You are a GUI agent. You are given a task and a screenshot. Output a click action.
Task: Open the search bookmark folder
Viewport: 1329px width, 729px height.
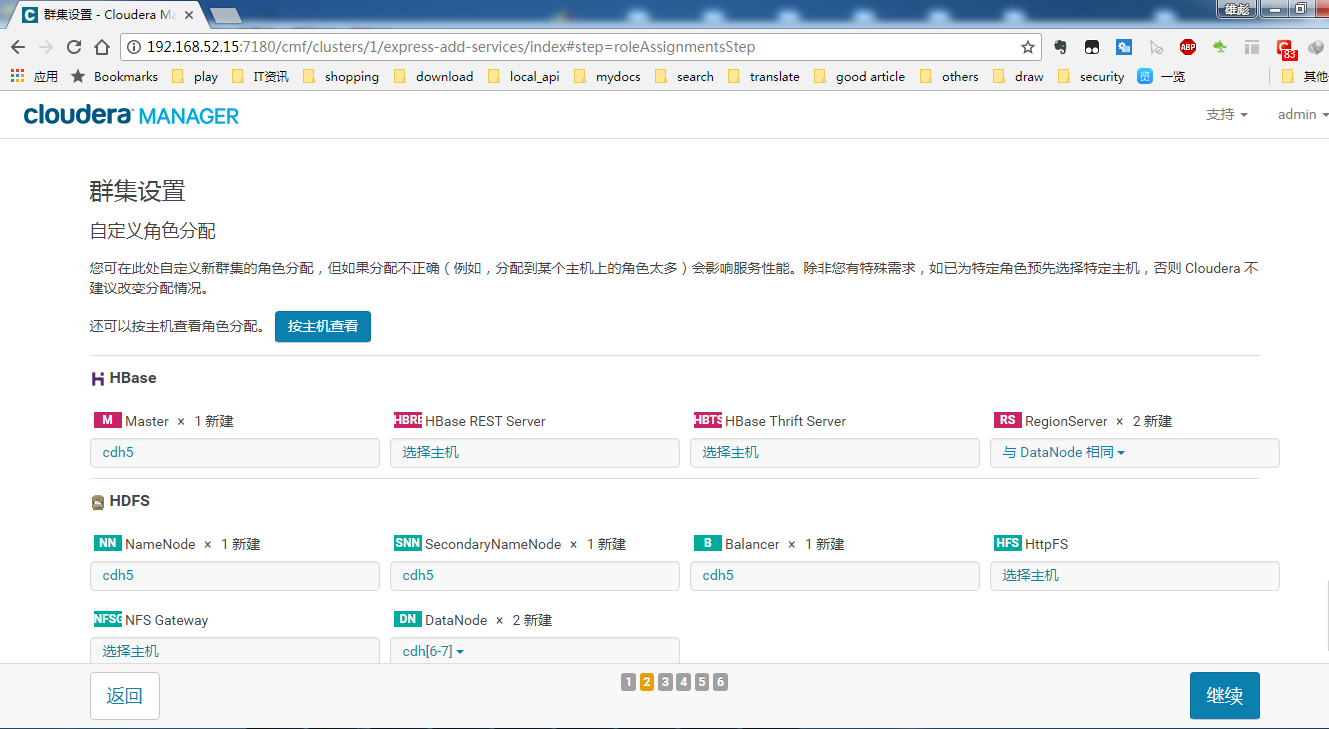tap(685, 76)
